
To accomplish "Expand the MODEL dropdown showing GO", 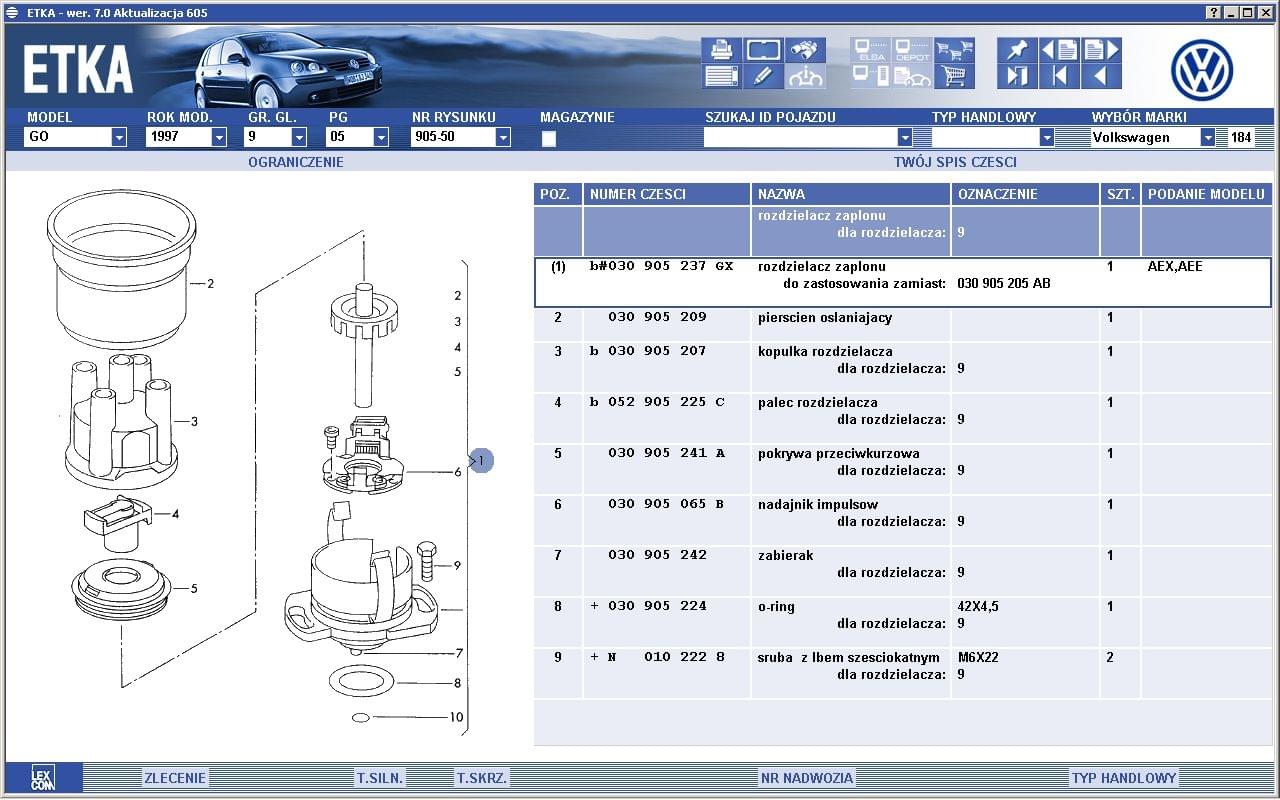I will 119,138.
